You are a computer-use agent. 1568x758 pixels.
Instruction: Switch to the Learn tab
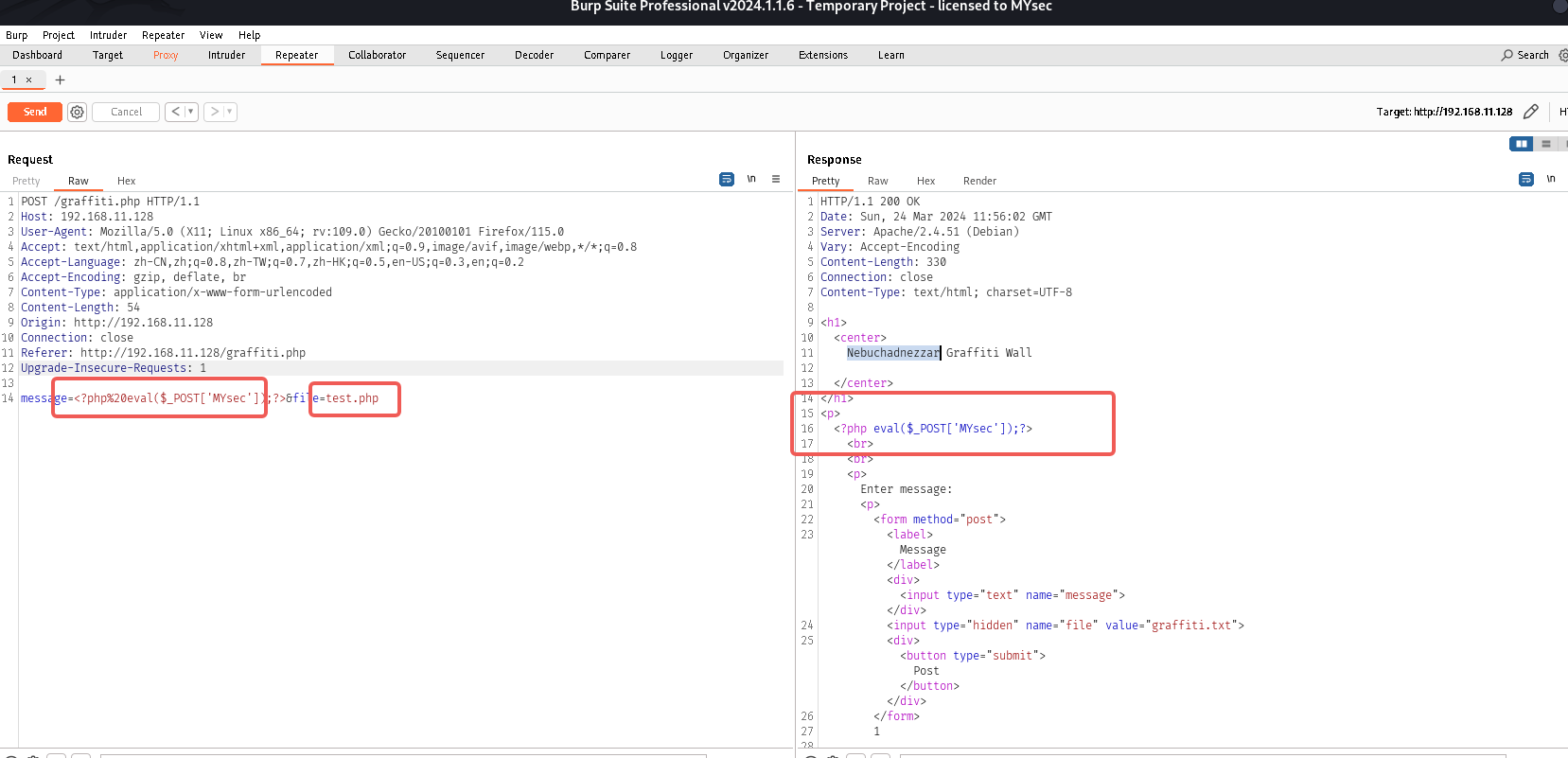coord(890,55)
